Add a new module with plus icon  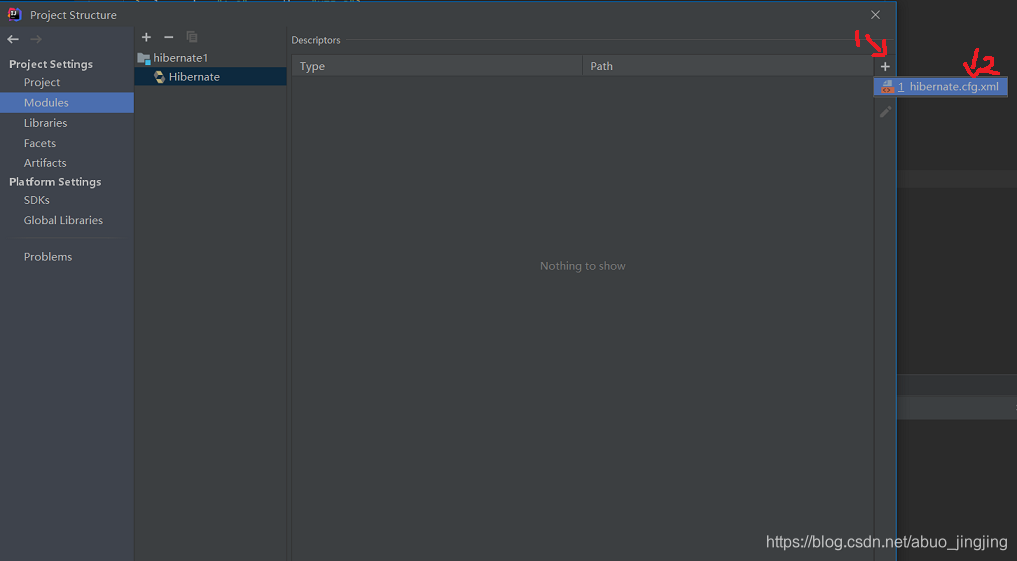tap(147, 37)
